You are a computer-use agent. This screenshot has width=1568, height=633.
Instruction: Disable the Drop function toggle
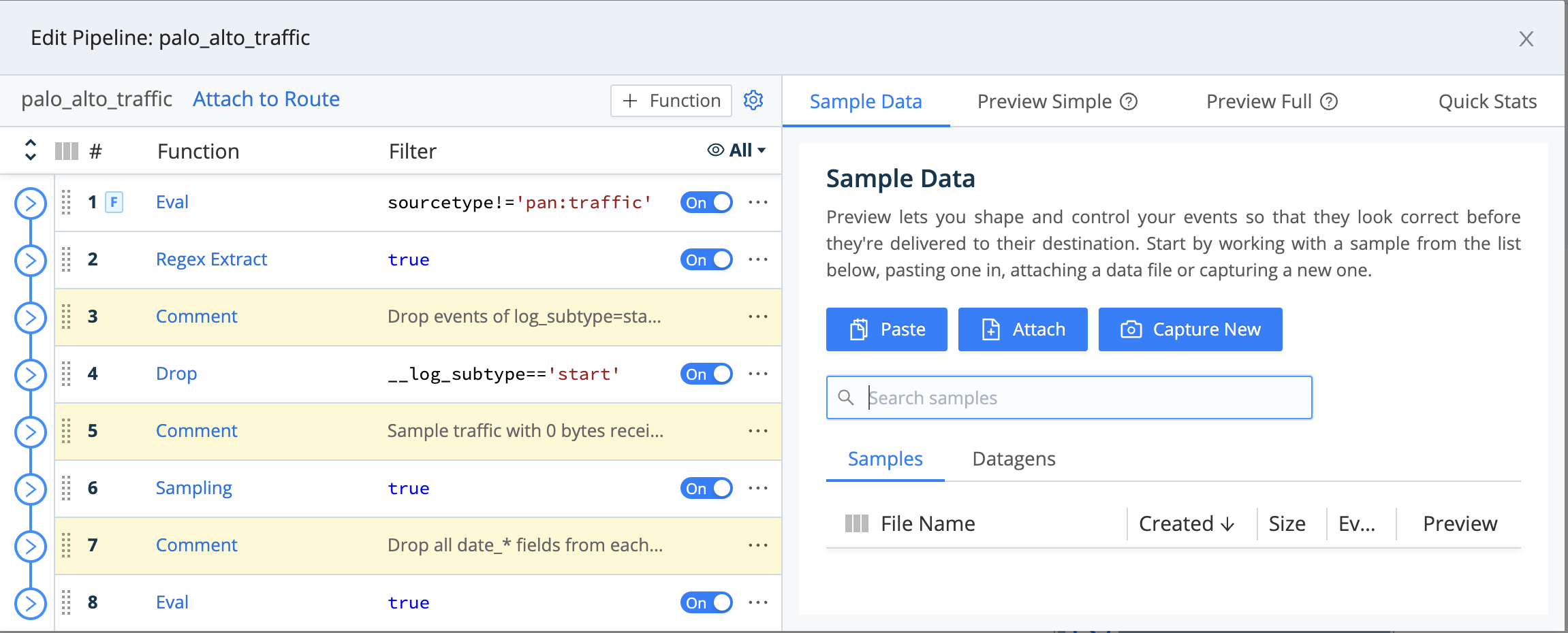706,374
